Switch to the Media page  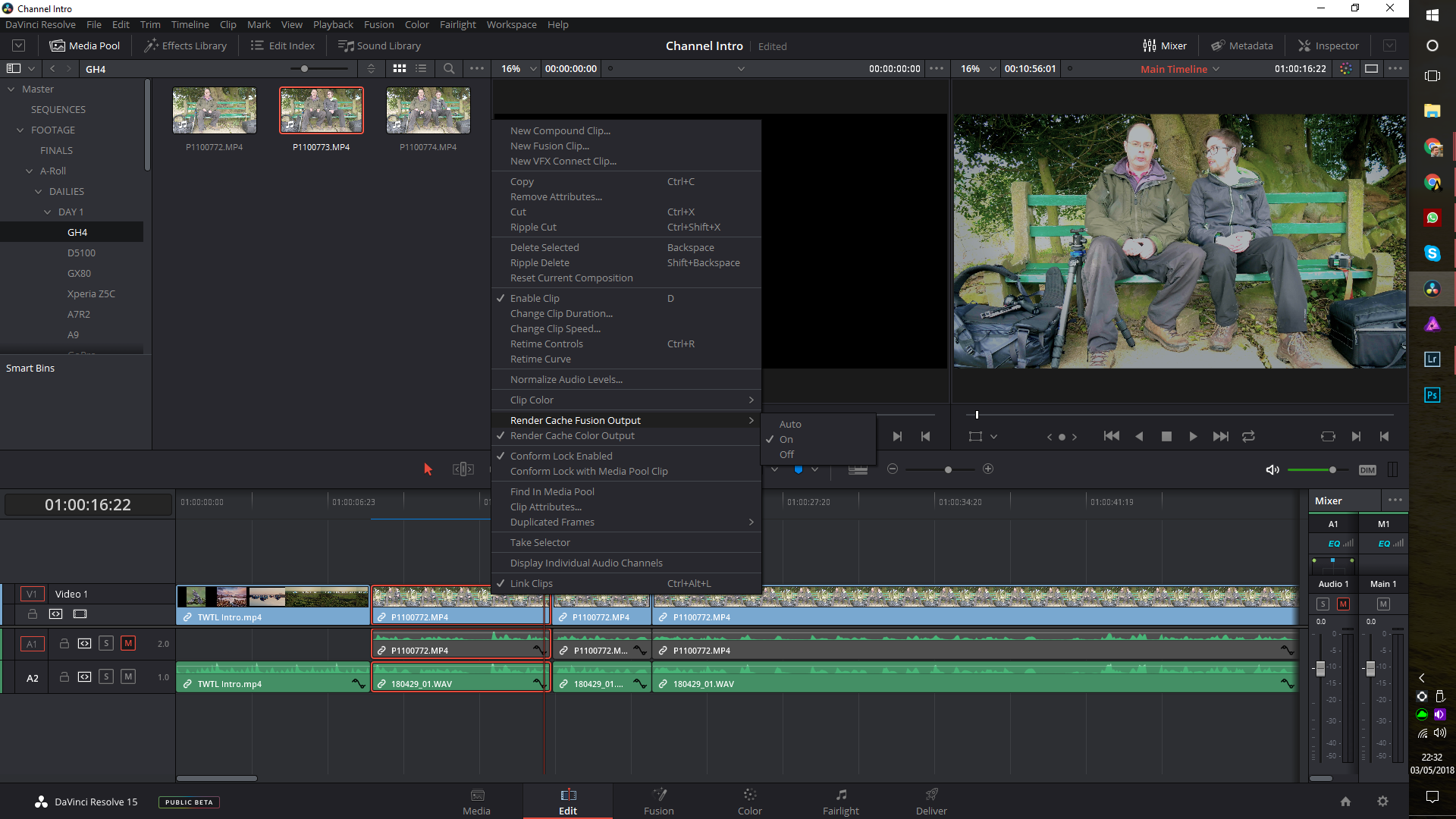click(476, 801)
